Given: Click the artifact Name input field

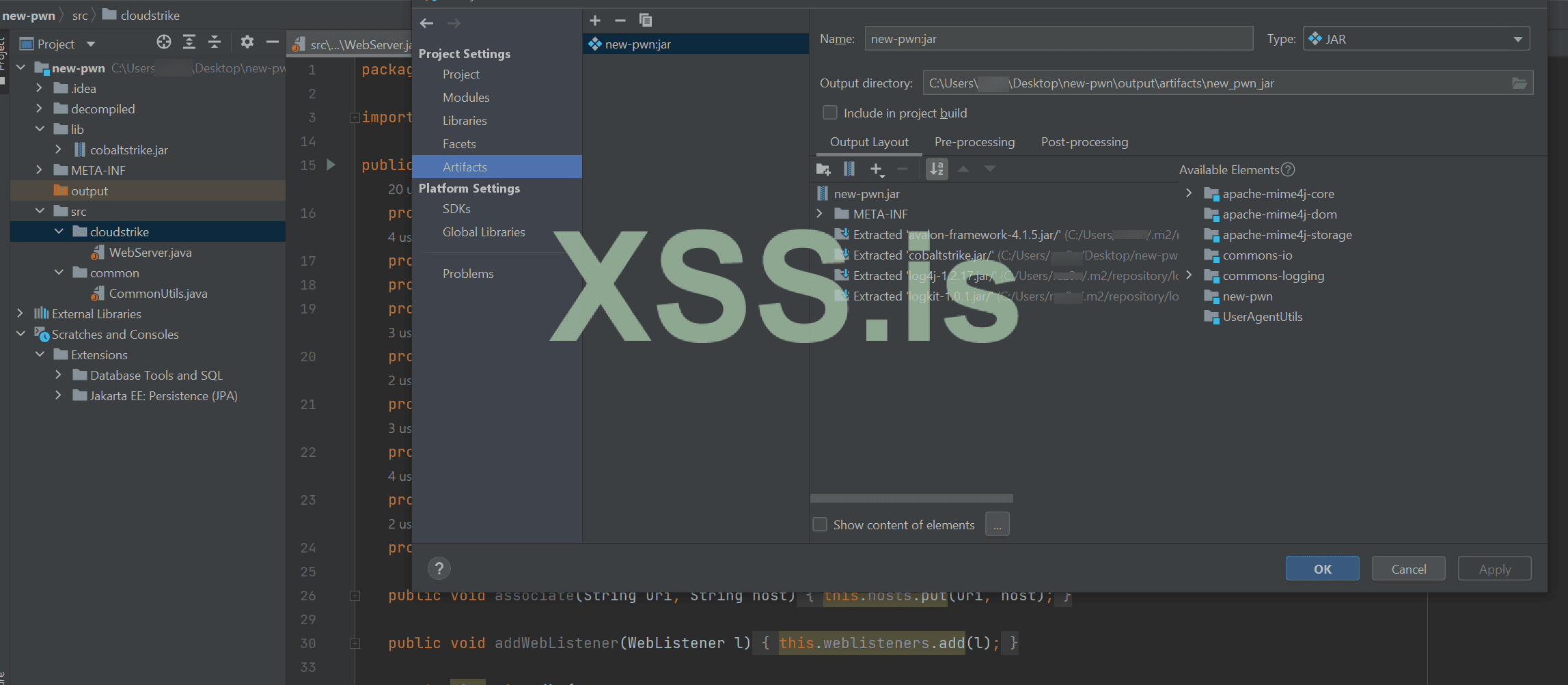Looking at the screenshot, I should pos(1059,39).
